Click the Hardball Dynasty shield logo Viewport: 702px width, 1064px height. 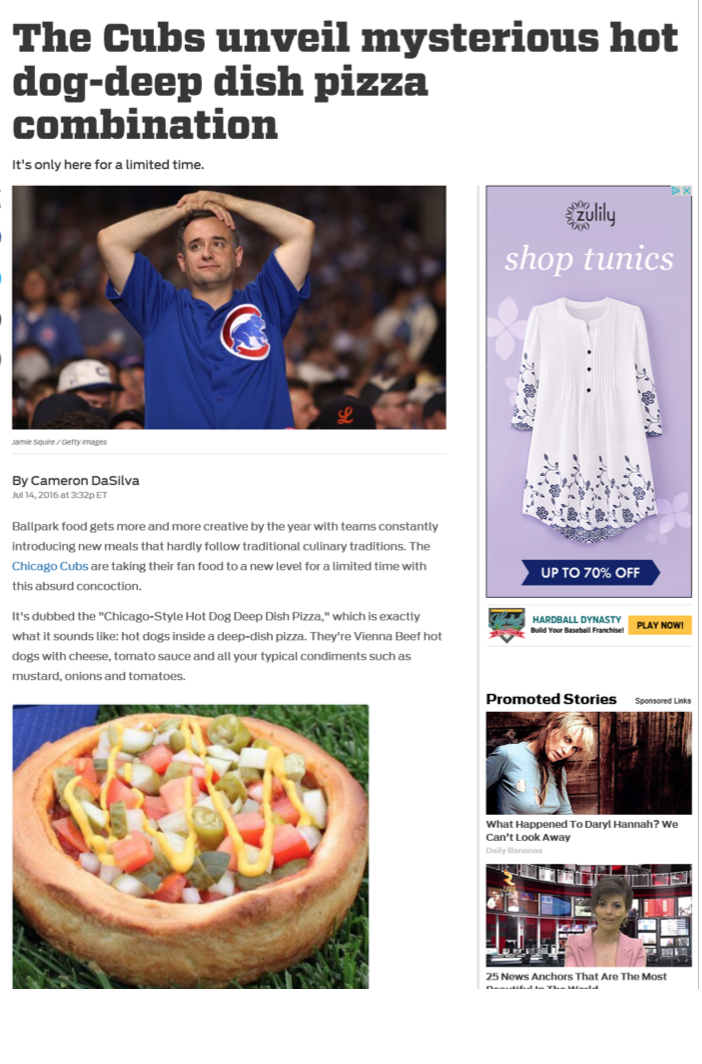coord(507,625)
